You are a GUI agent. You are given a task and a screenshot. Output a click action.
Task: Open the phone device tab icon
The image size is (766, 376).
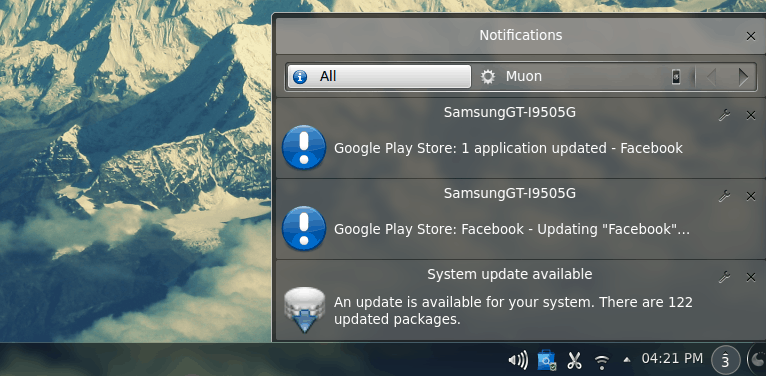click(676, 77)
